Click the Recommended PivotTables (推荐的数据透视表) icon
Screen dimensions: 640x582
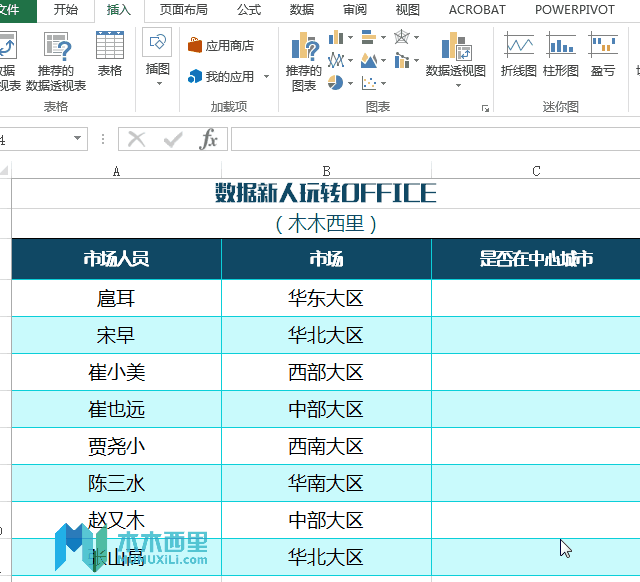click(56, 58)
